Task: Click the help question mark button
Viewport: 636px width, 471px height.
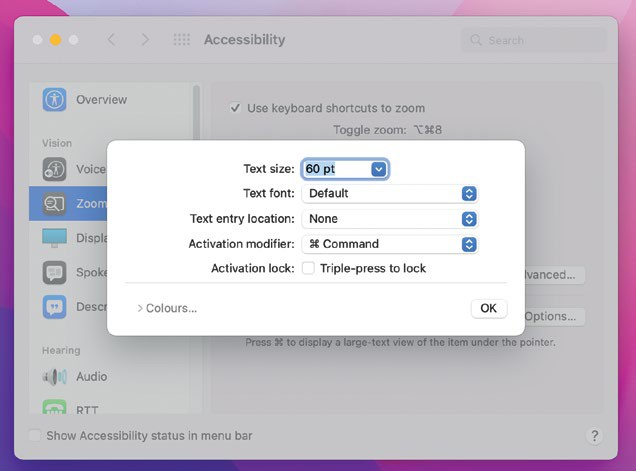Action: pos(594,436)
